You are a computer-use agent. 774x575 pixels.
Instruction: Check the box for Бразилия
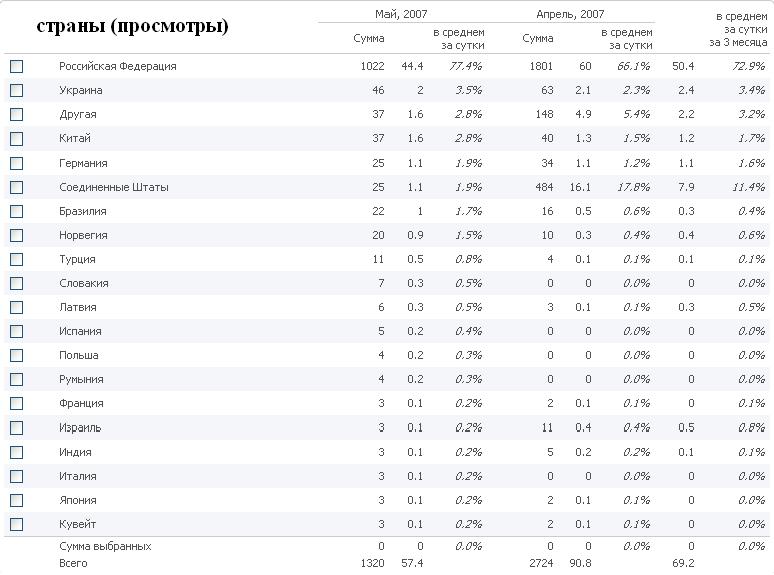(16, 211)
